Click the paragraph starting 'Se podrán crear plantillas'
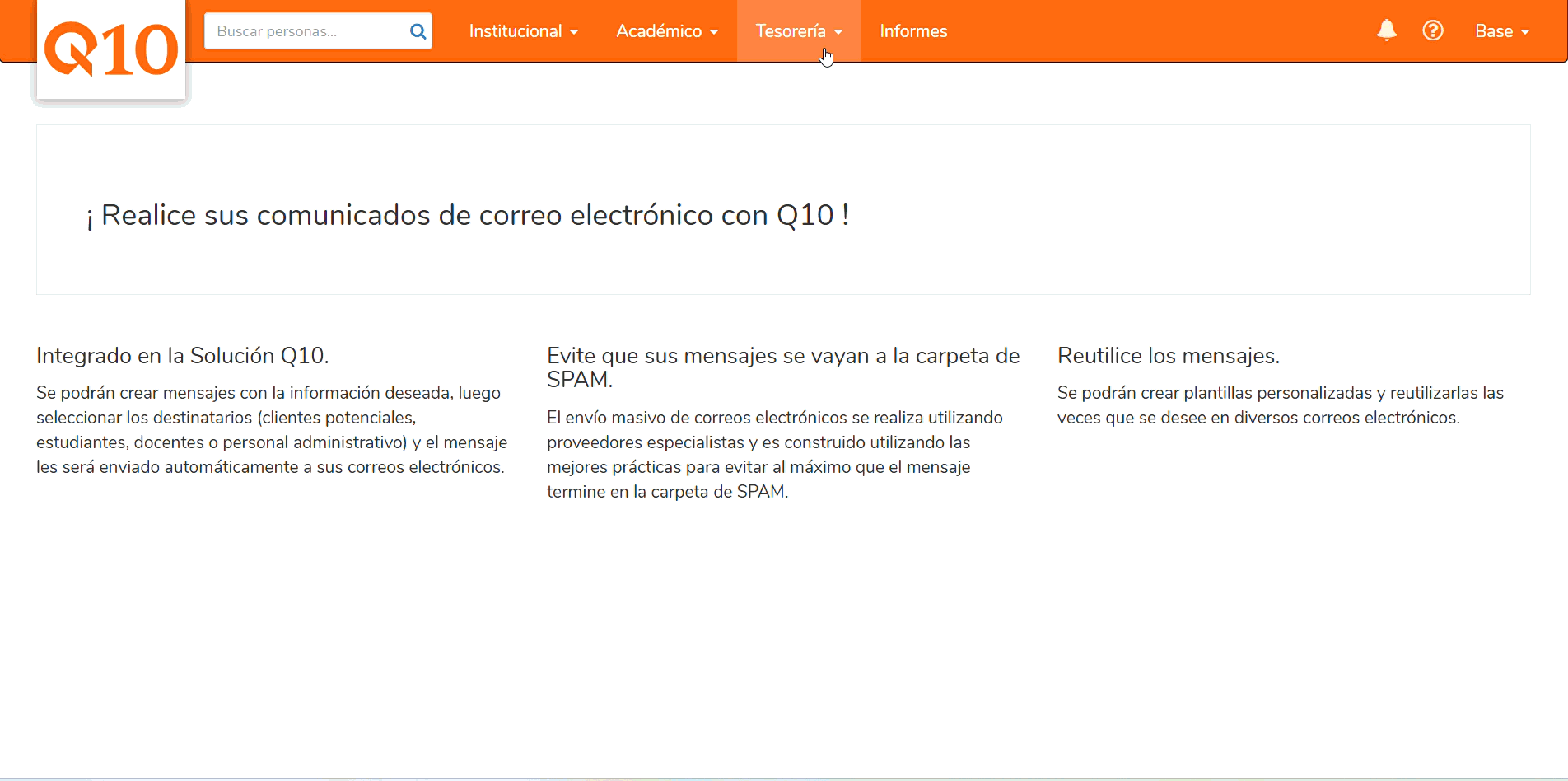 point(1281,405)
